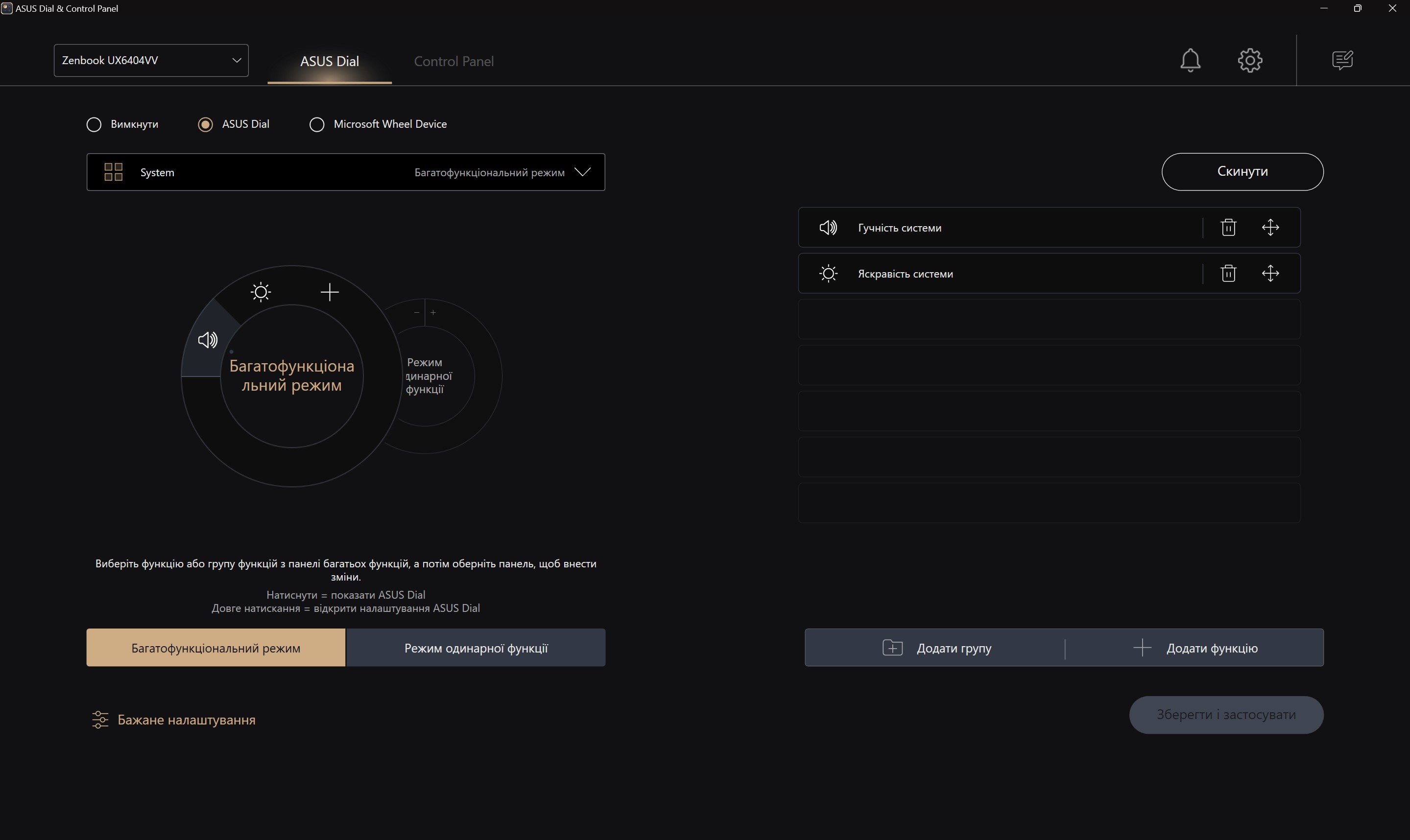
Task: Click the Скинути reset button
Action: (x=1242, y=171)
